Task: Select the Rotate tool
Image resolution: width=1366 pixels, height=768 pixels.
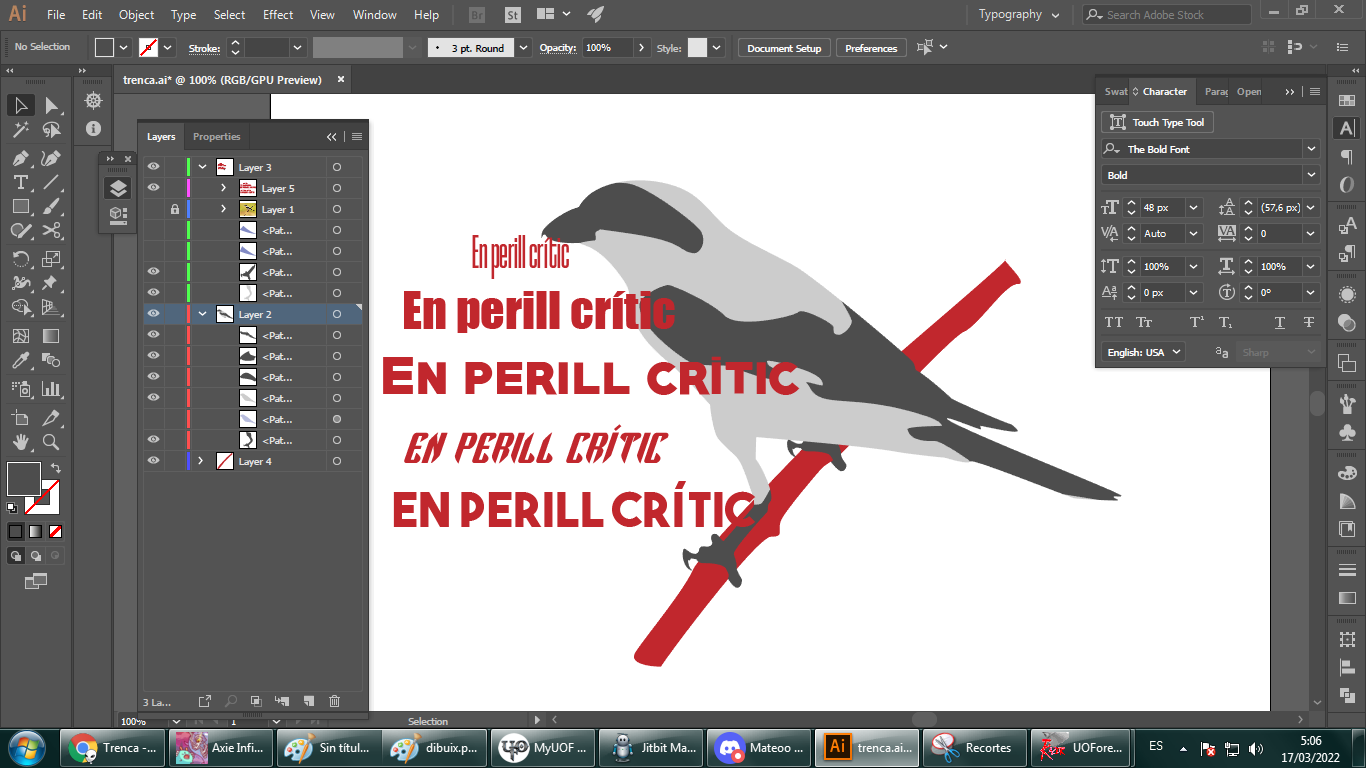Action: (x=21, y=259)
